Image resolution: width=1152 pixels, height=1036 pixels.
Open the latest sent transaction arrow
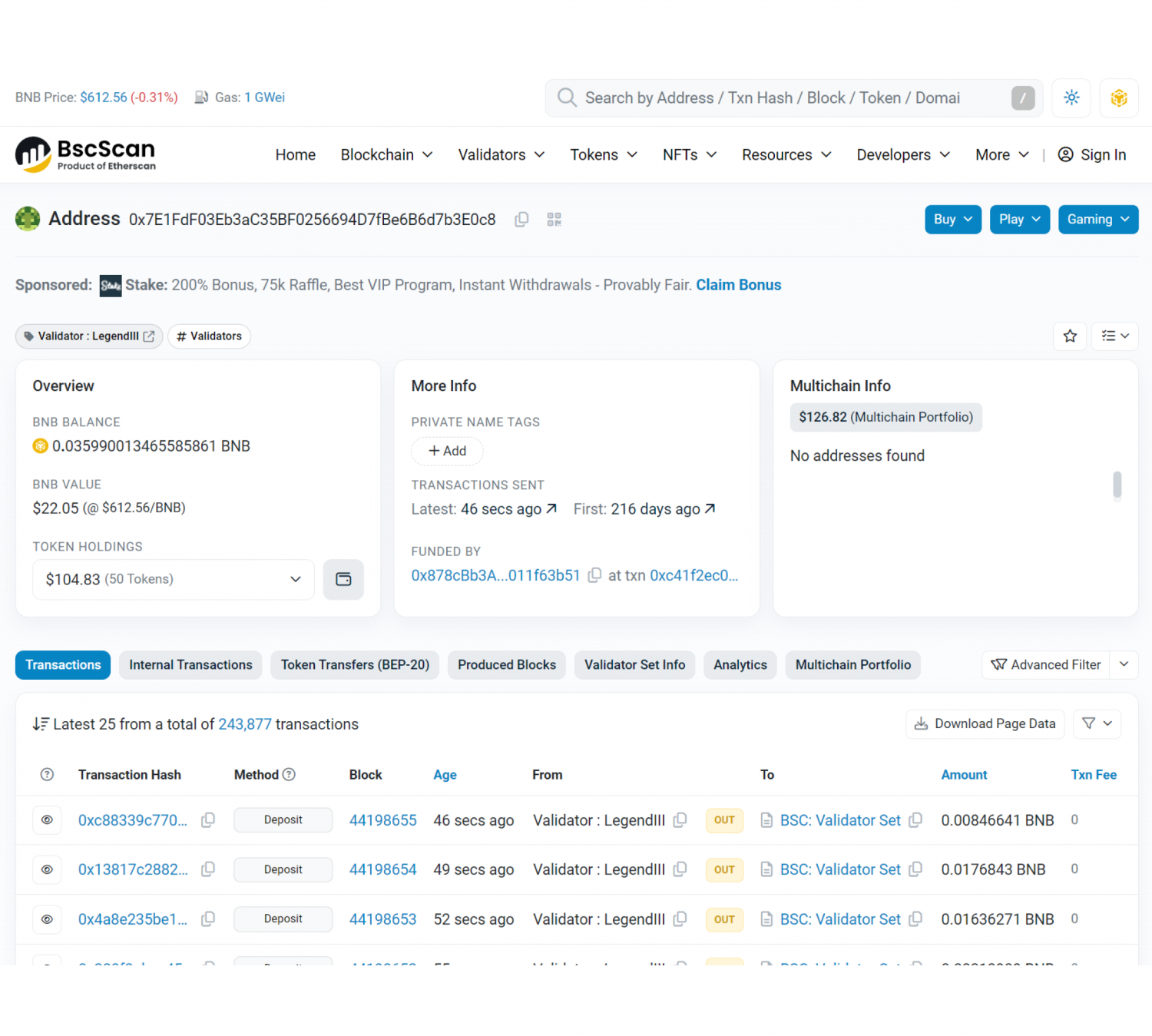click(551, 508)
